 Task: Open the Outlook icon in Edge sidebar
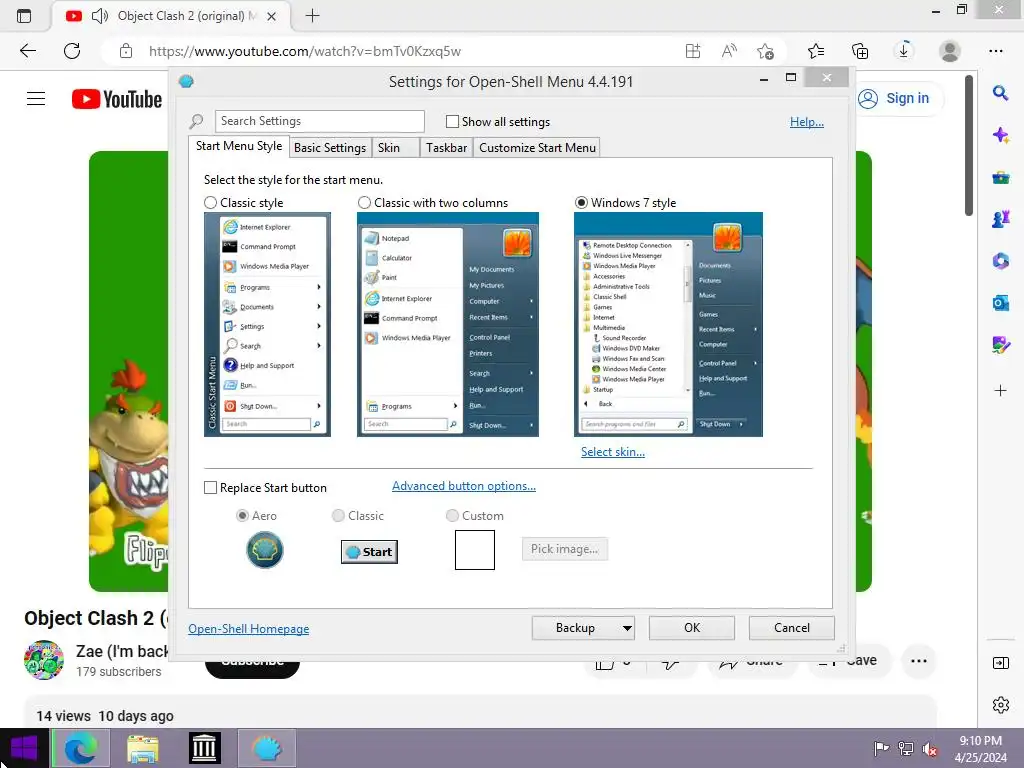click(1000, 303)
